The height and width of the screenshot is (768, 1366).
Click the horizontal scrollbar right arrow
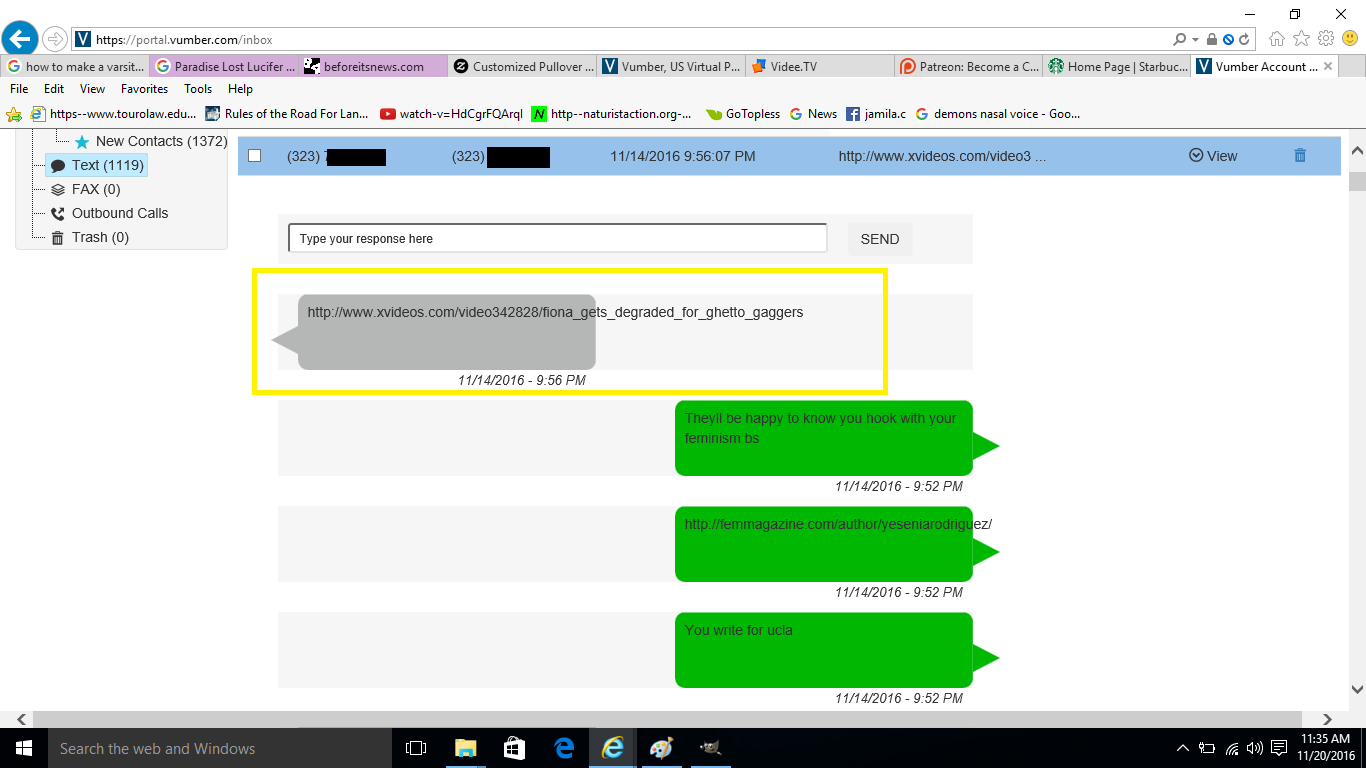pyautogui.click(x=1327, y=719)
